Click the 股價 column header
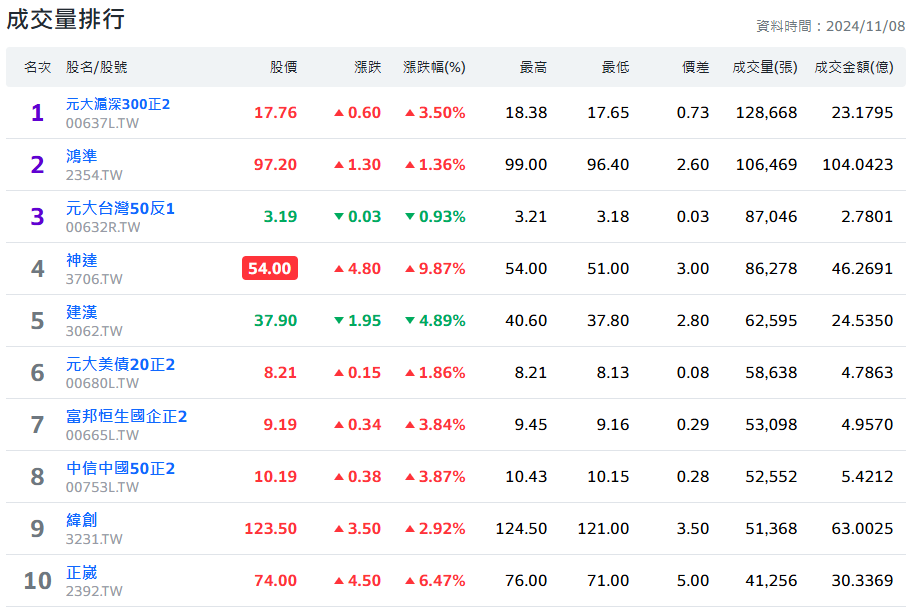This screenshot has width=913, height=607. pyautogui.click(x=284, y=68)
